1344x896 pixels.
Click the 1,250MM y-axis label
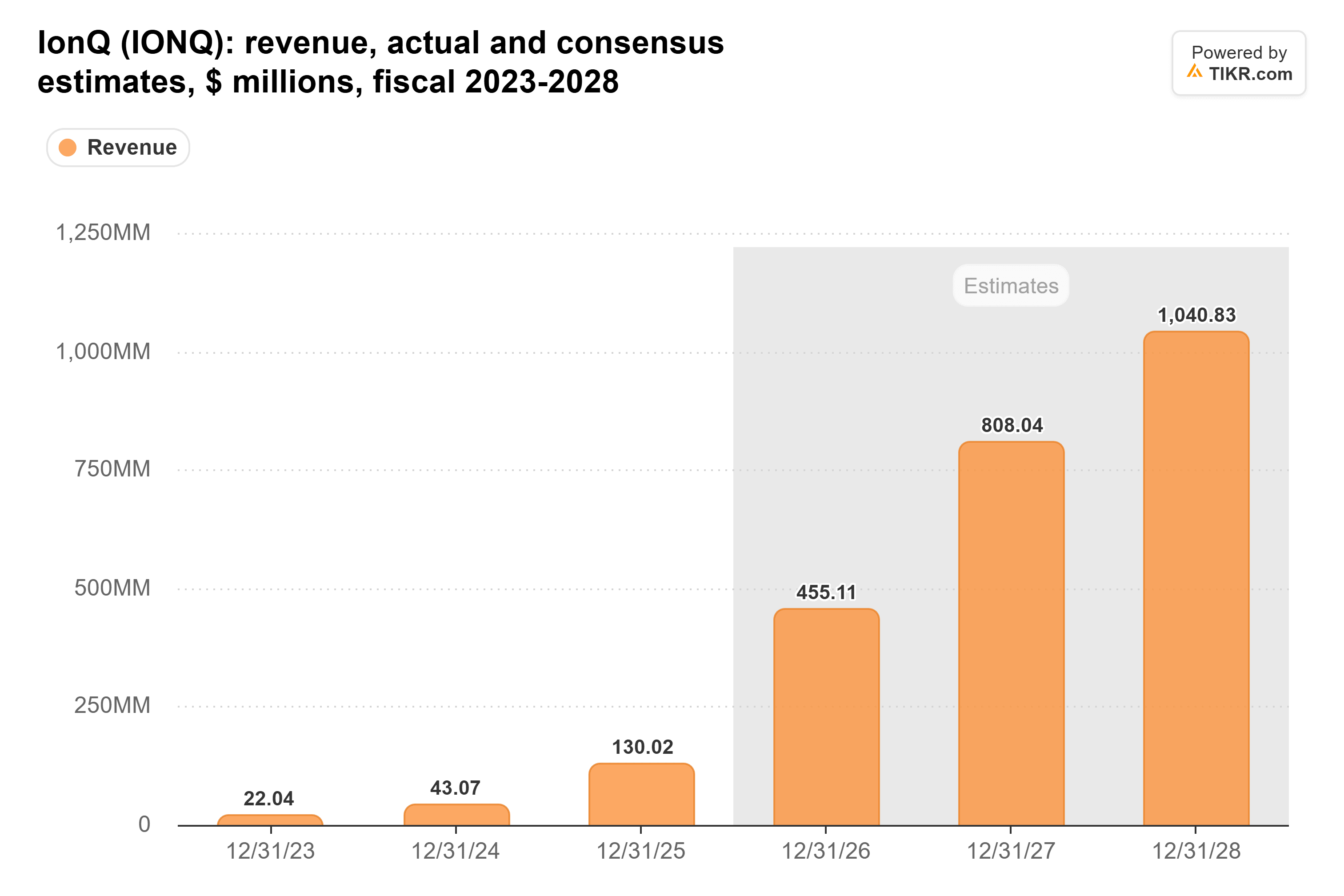(104, 232)
